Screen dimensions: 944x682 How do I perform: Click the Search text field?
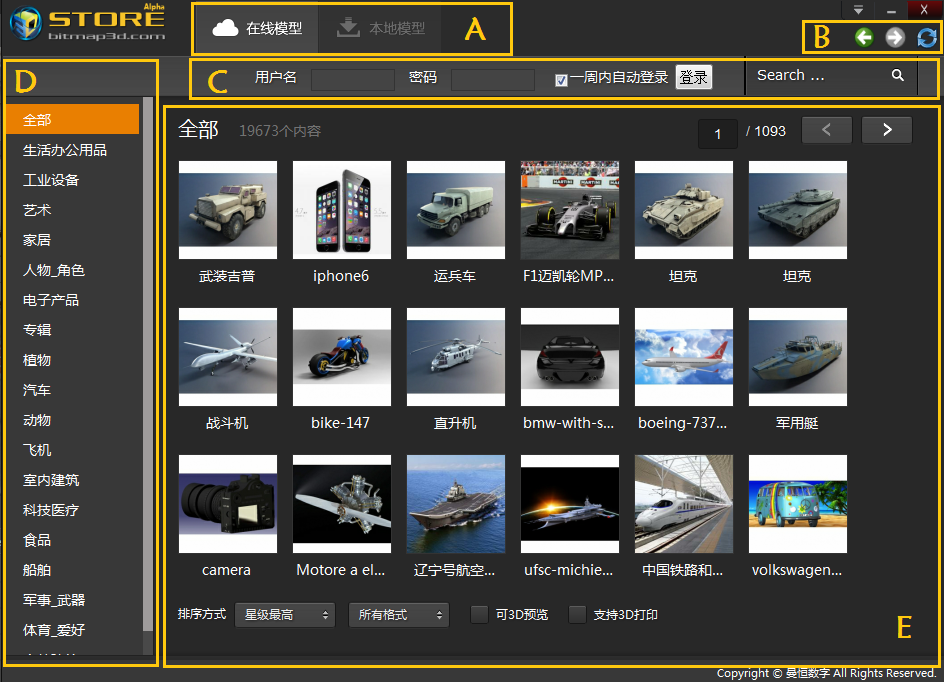pyautogui.click(x=819, y=75)
